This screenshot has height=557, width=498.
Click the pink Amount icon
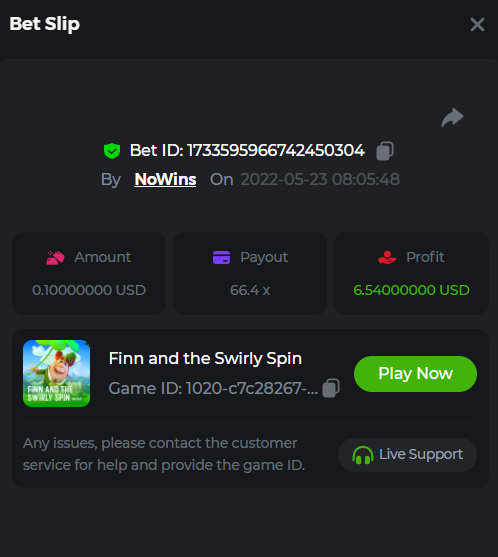[55, 258]
